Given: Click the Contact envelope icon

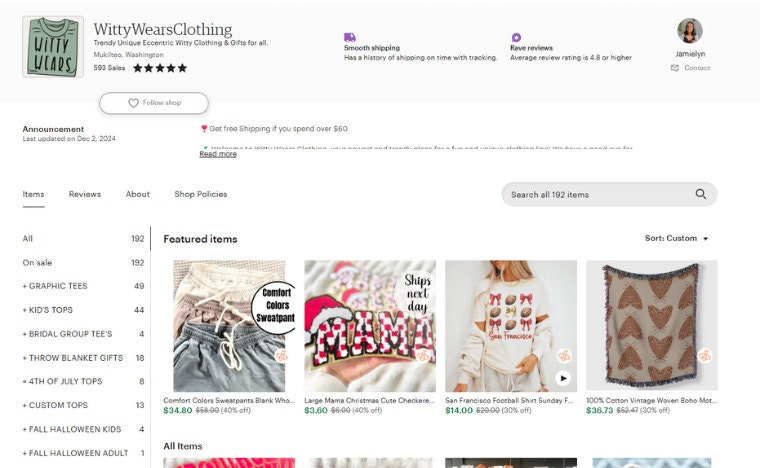Looking at the screenshot, I should point(675,68).
